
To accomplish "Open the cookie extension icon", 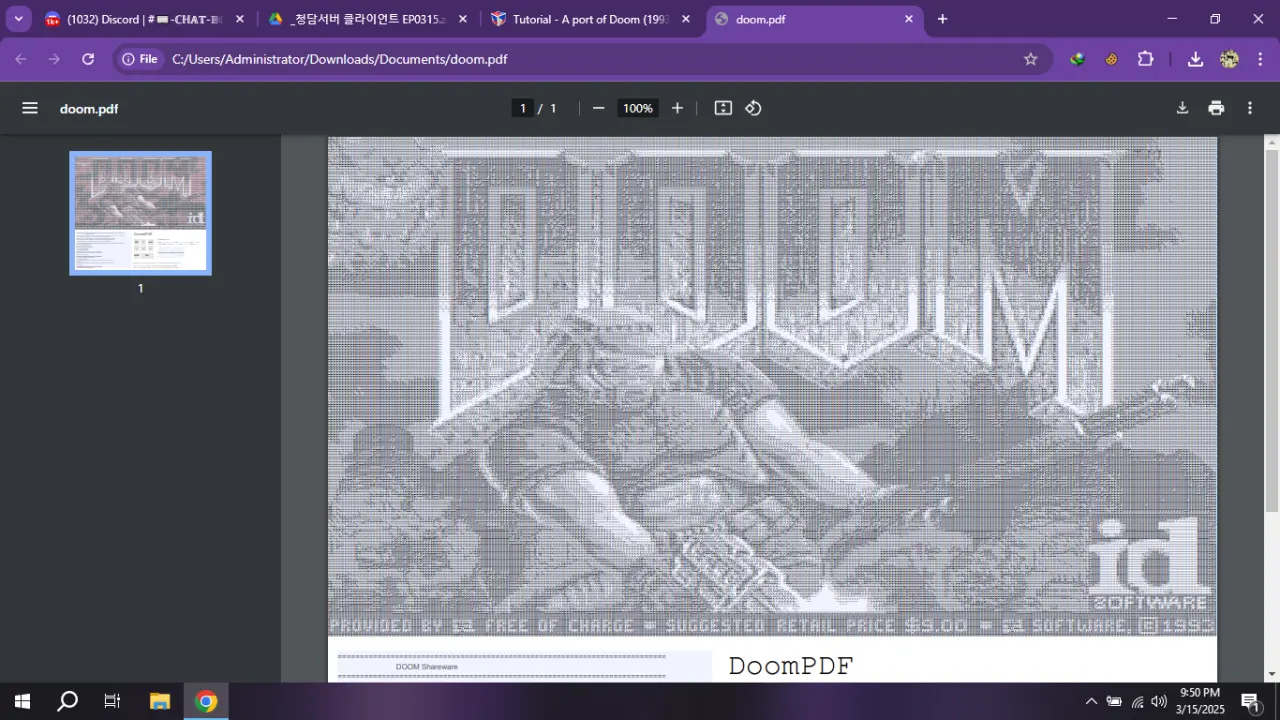I will 1111,59.
